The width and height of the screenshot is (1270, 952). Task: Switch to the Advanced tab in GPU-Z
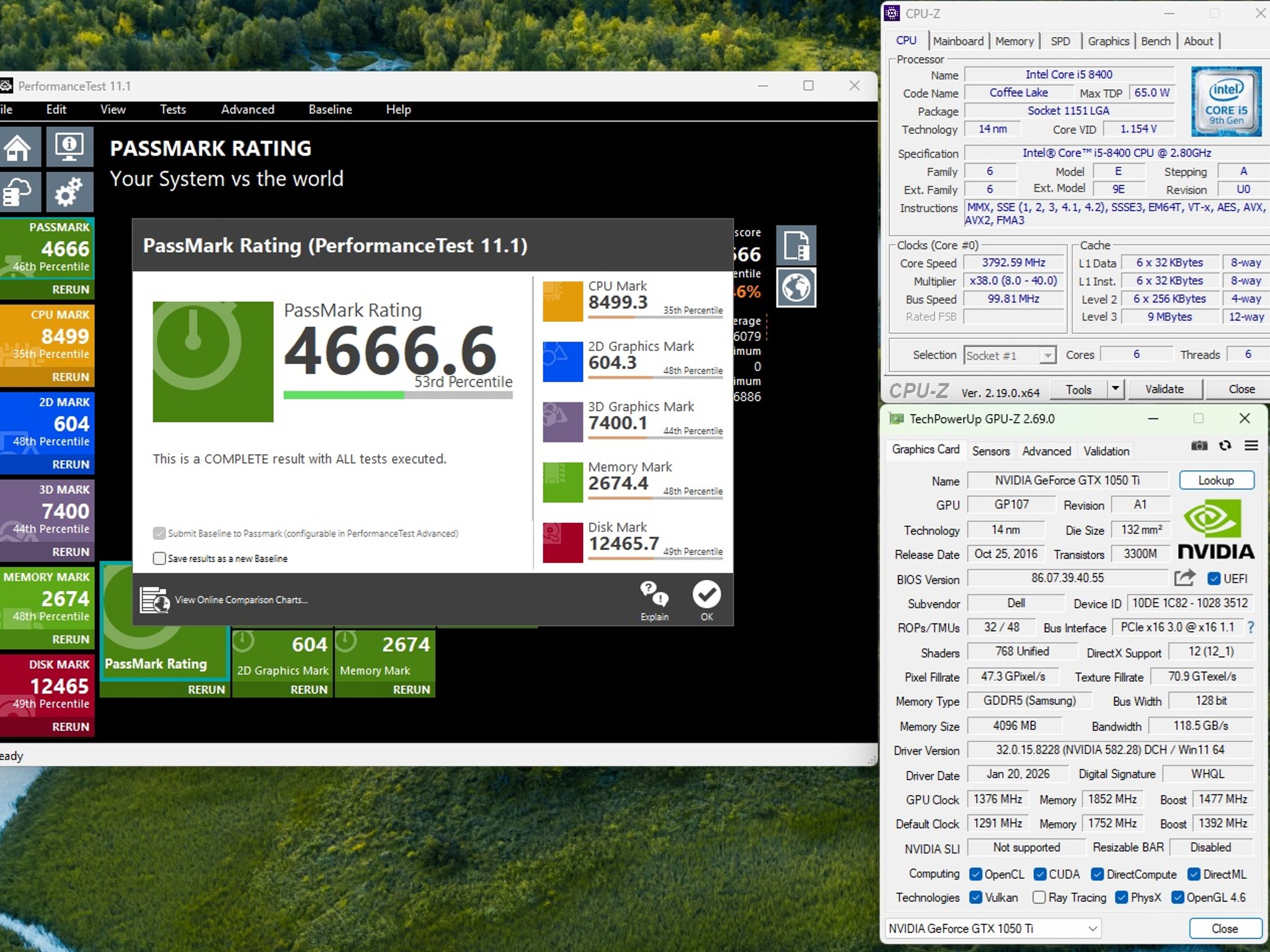[x=1046, y=451]
